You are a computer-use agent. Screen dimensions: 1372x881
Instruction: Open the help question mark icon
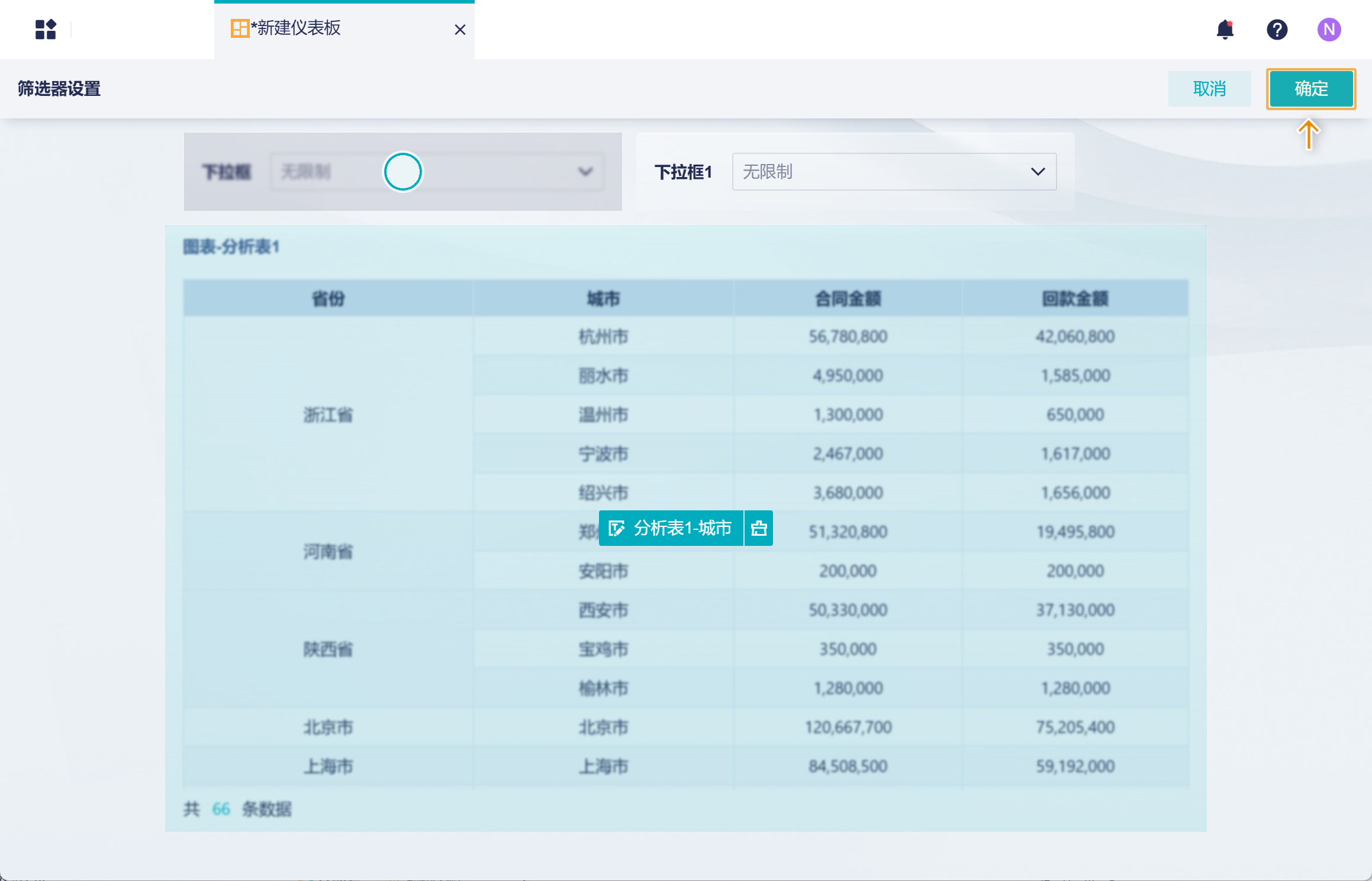(x=1277, y=29)
